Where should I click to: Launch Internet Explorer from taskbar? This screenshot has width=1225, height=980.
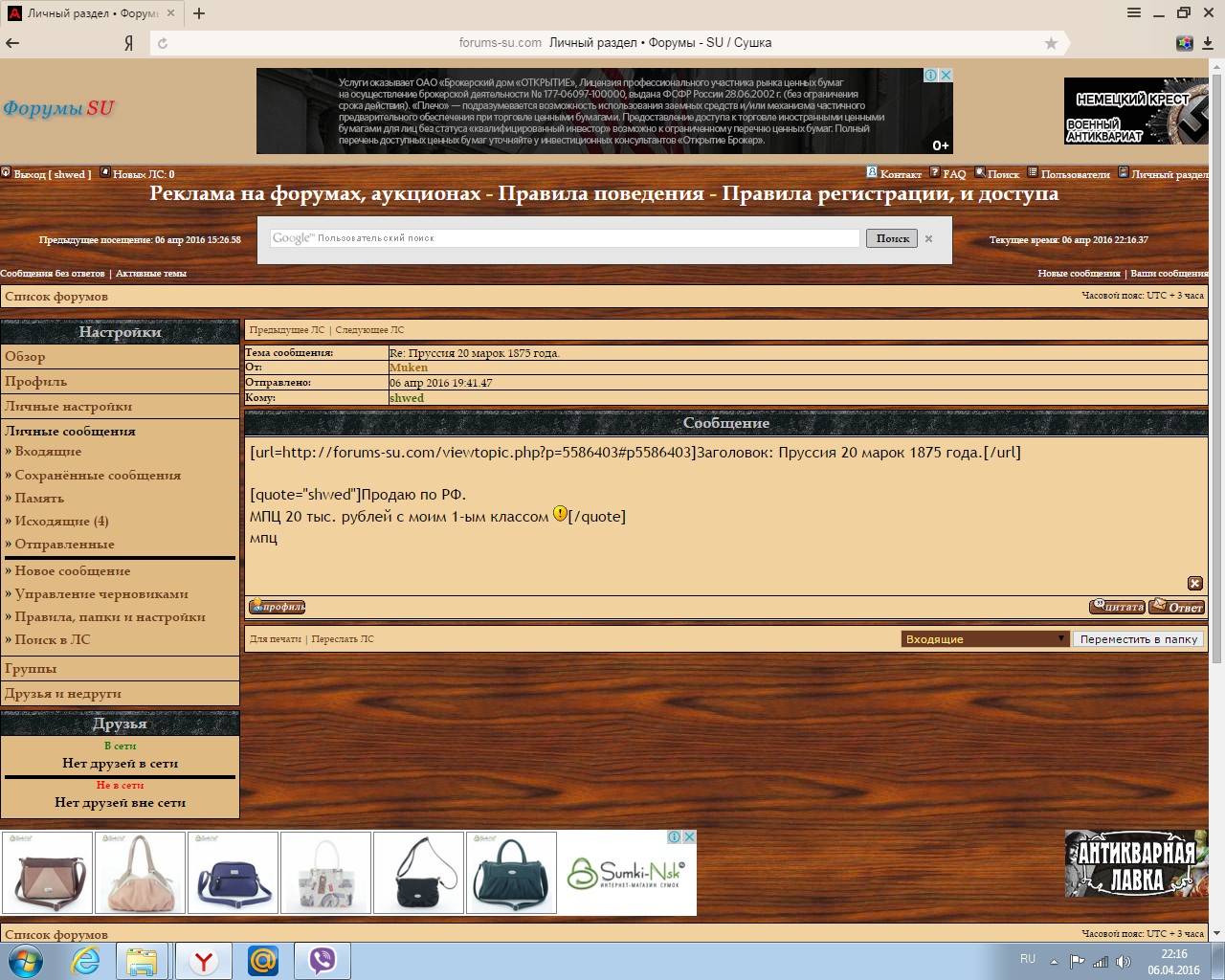point(86,960)
